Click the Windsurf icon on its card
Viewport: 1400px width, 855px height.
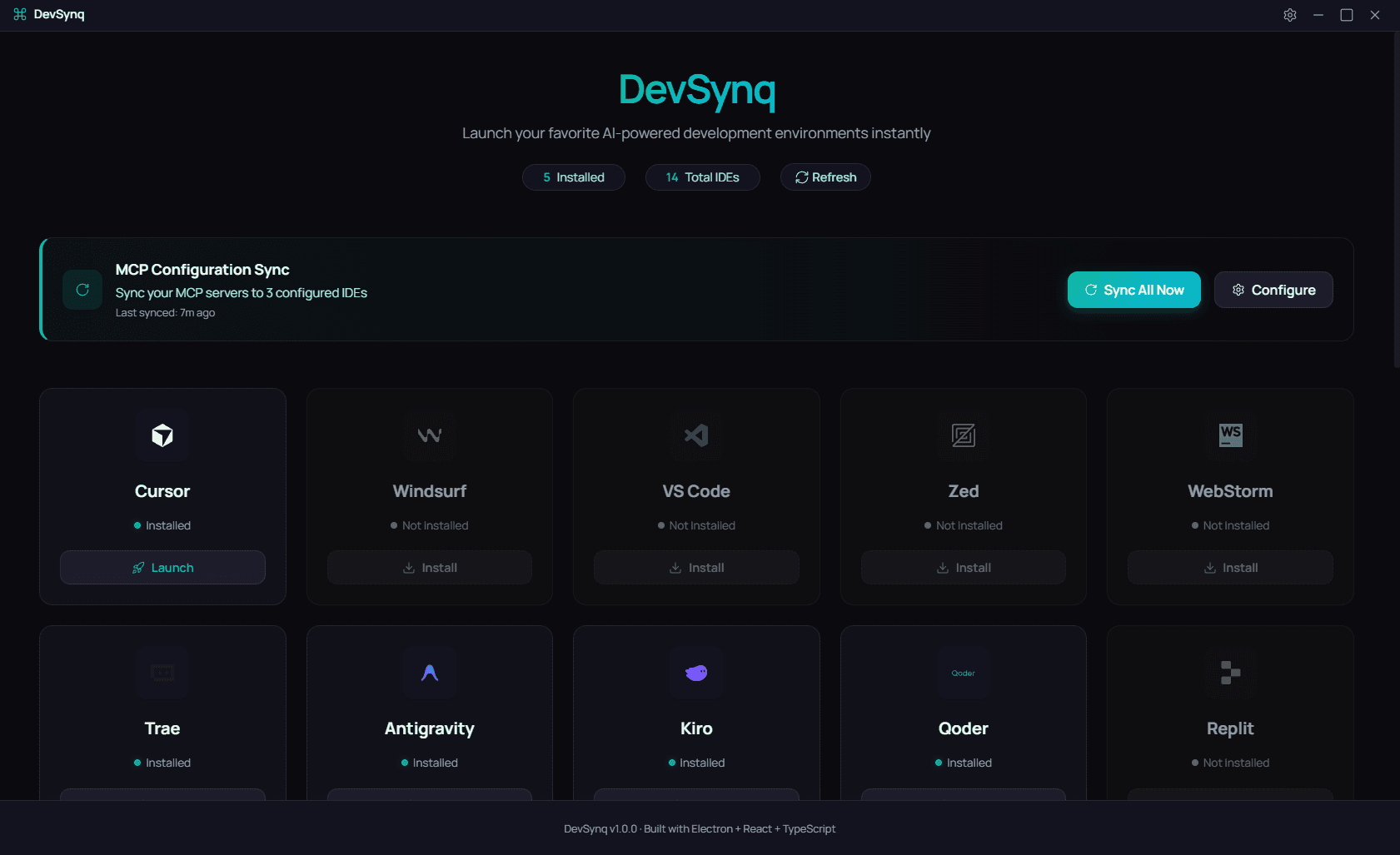(429, 435)
